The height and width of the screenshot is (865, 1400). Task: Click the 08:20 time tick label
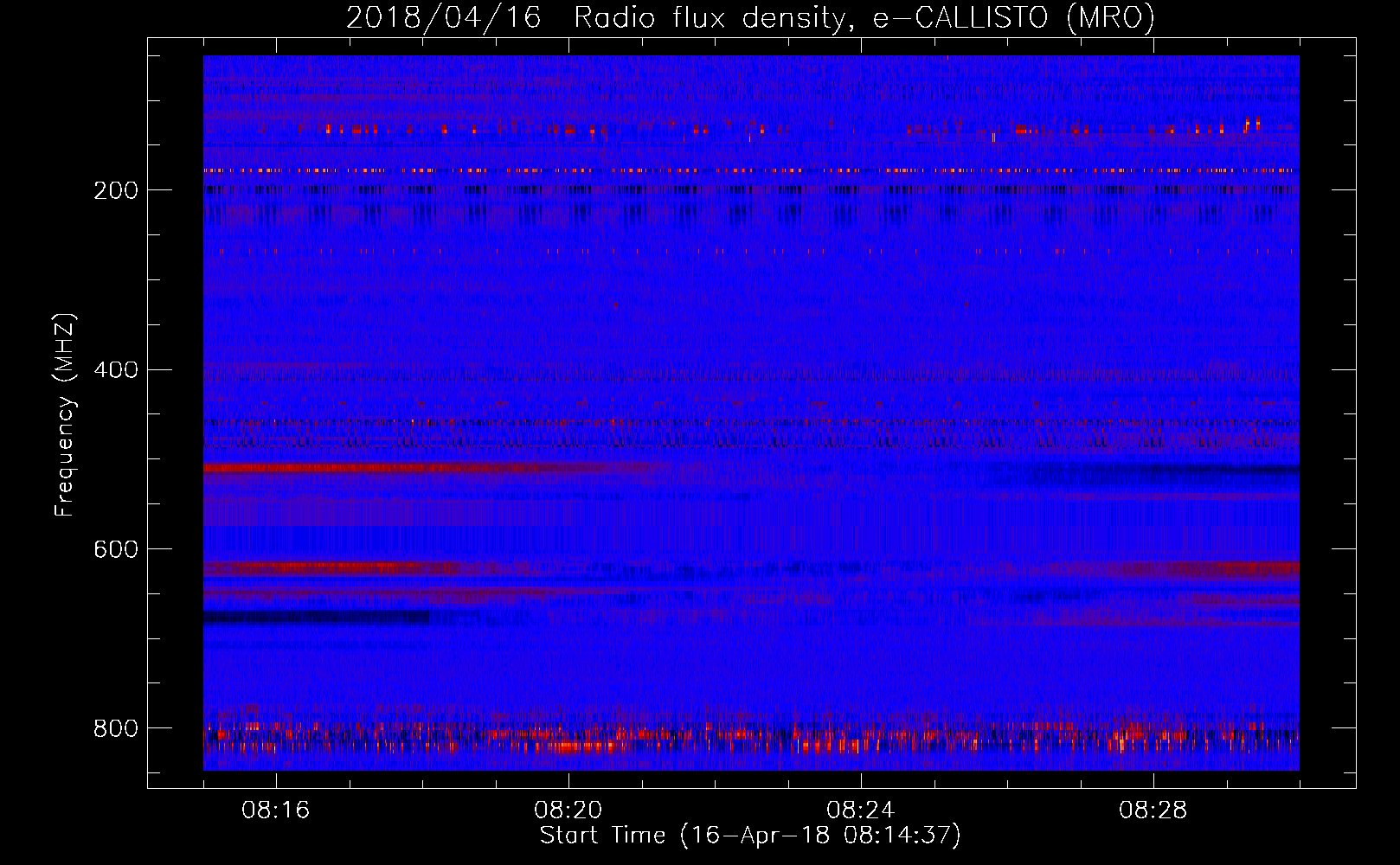(568, 811)
